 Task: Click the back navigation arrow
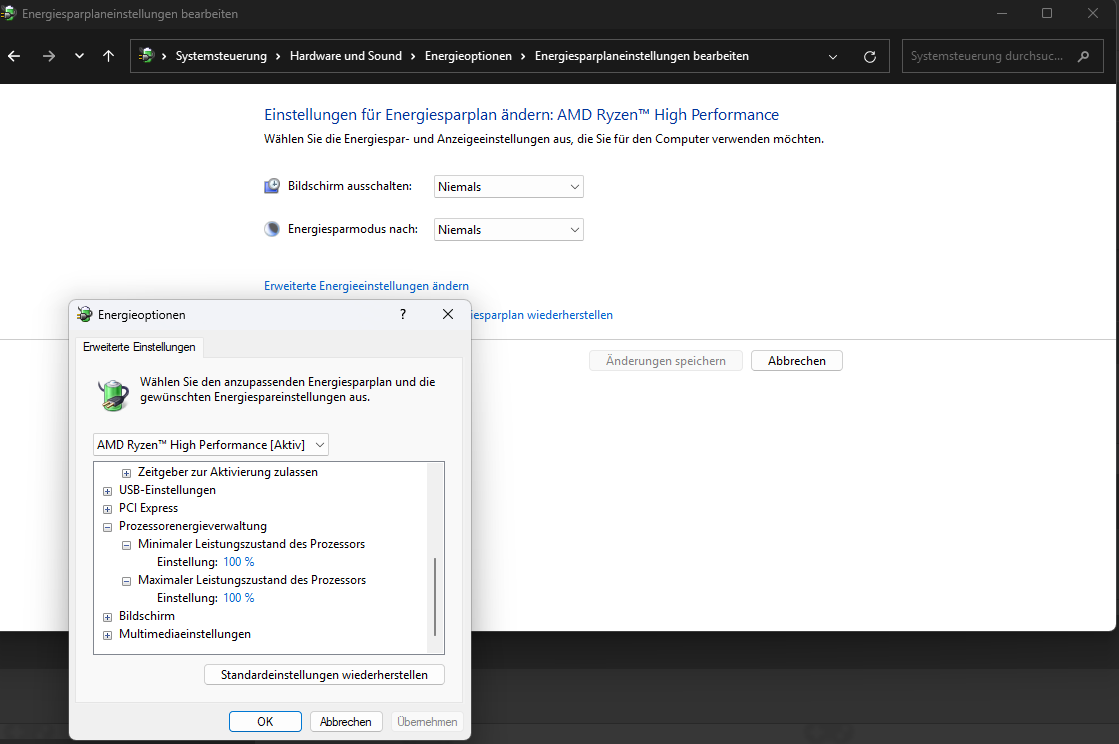(x=14, y=56)
